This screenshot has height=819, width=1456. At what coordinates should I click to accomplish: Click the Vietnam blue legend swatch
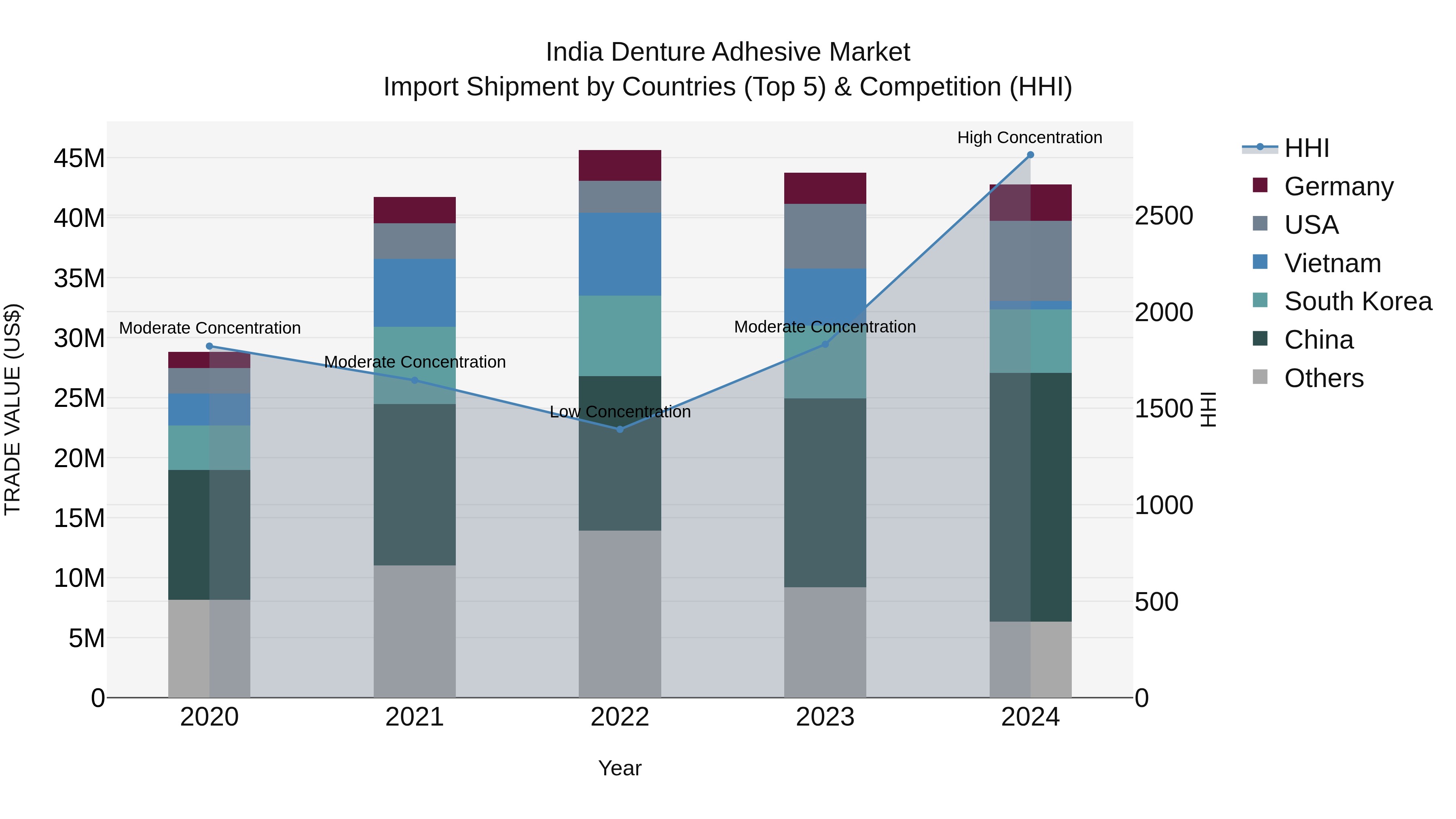pos(1260,262)
